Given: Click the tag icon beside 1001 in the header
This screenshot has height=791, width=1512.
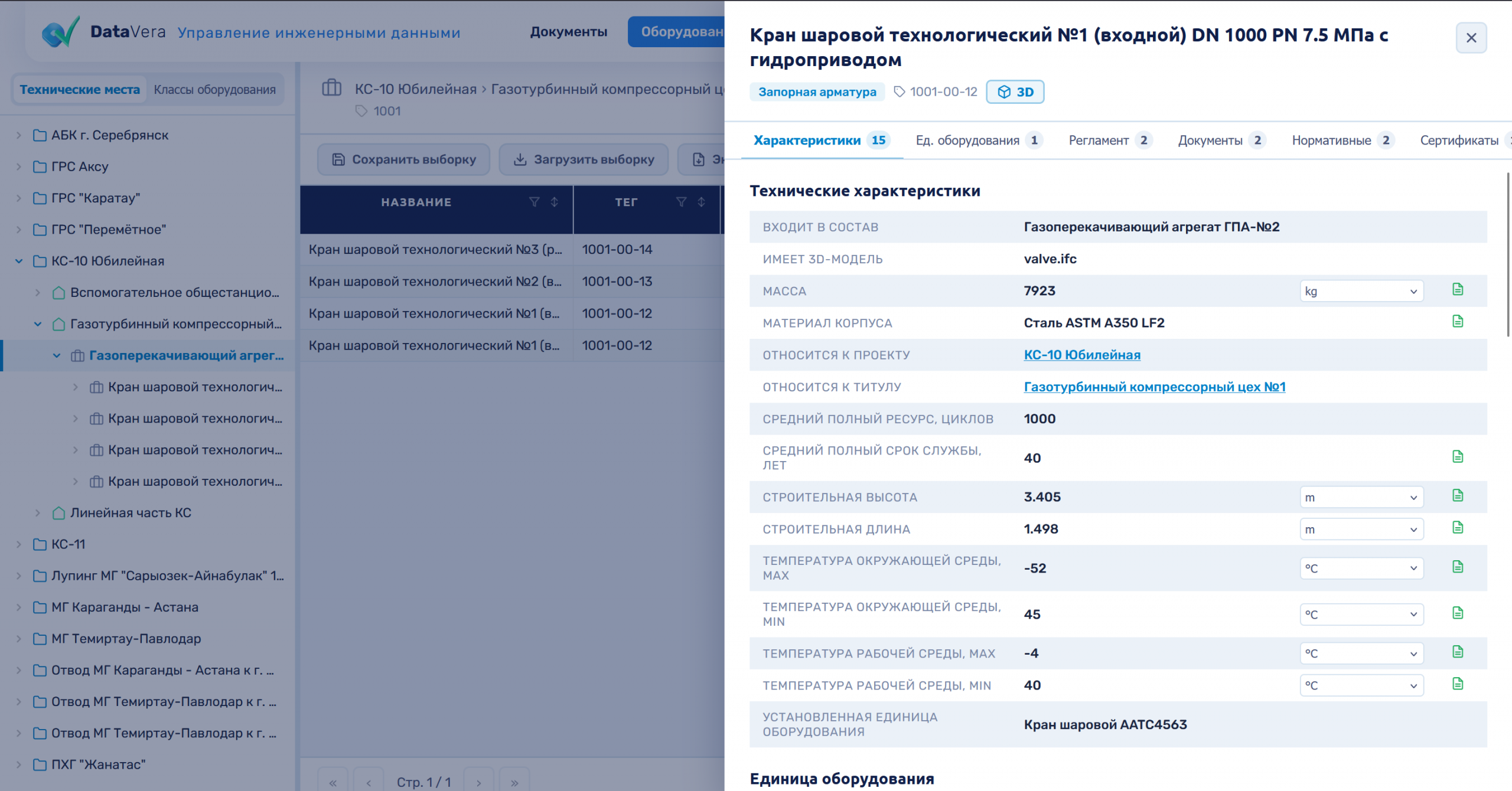Looking at the screenshot, I should (x=361, y=111).
